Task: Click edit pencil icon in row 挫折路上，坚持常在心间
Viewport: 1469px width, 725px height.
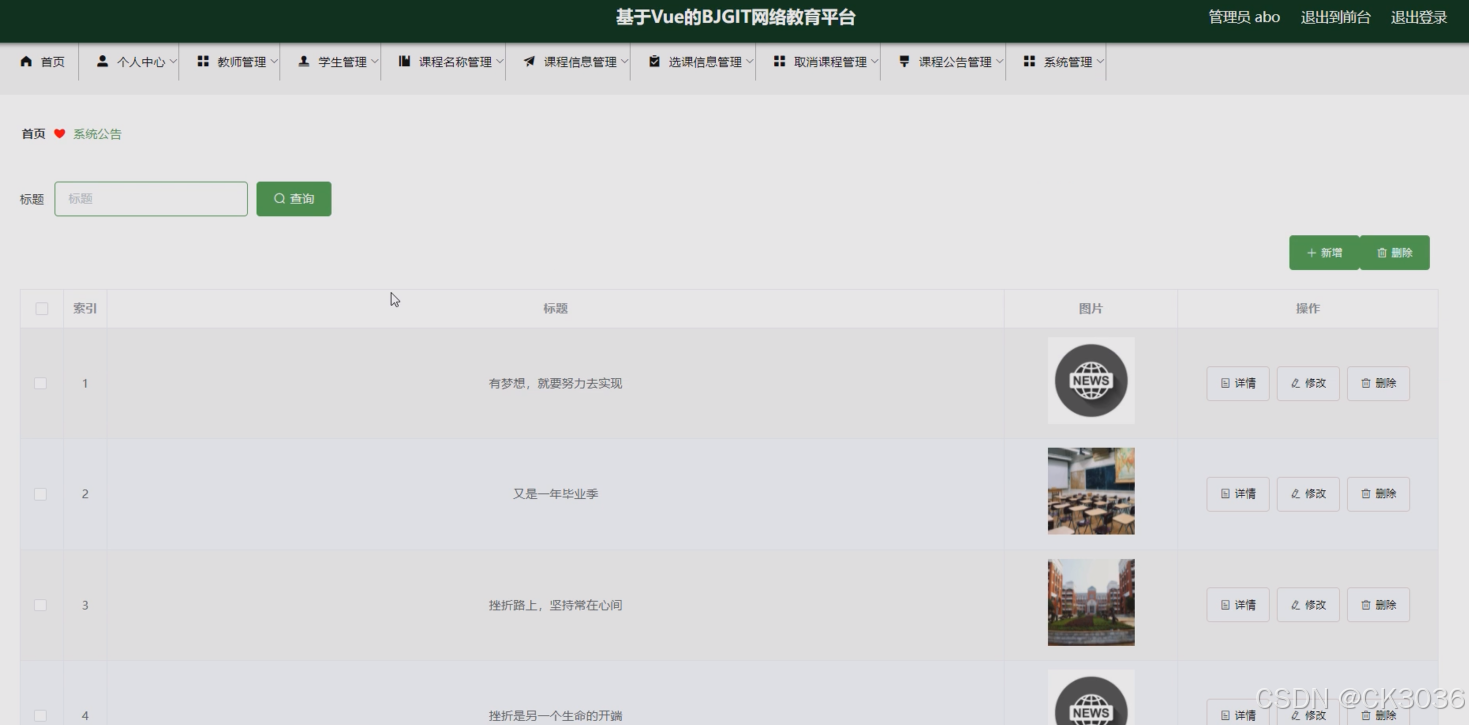Action: point(1295,605)
